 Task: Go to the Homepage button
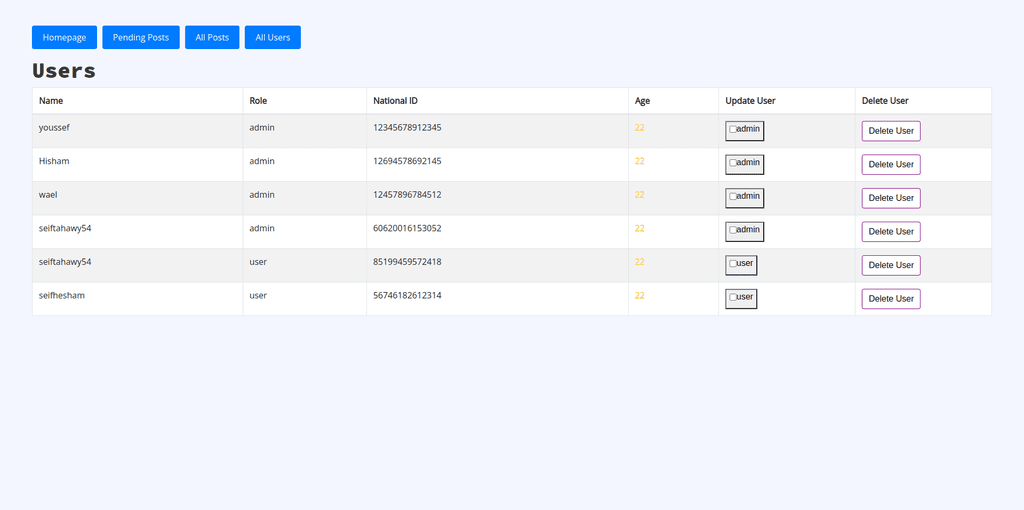coord(64,37)
